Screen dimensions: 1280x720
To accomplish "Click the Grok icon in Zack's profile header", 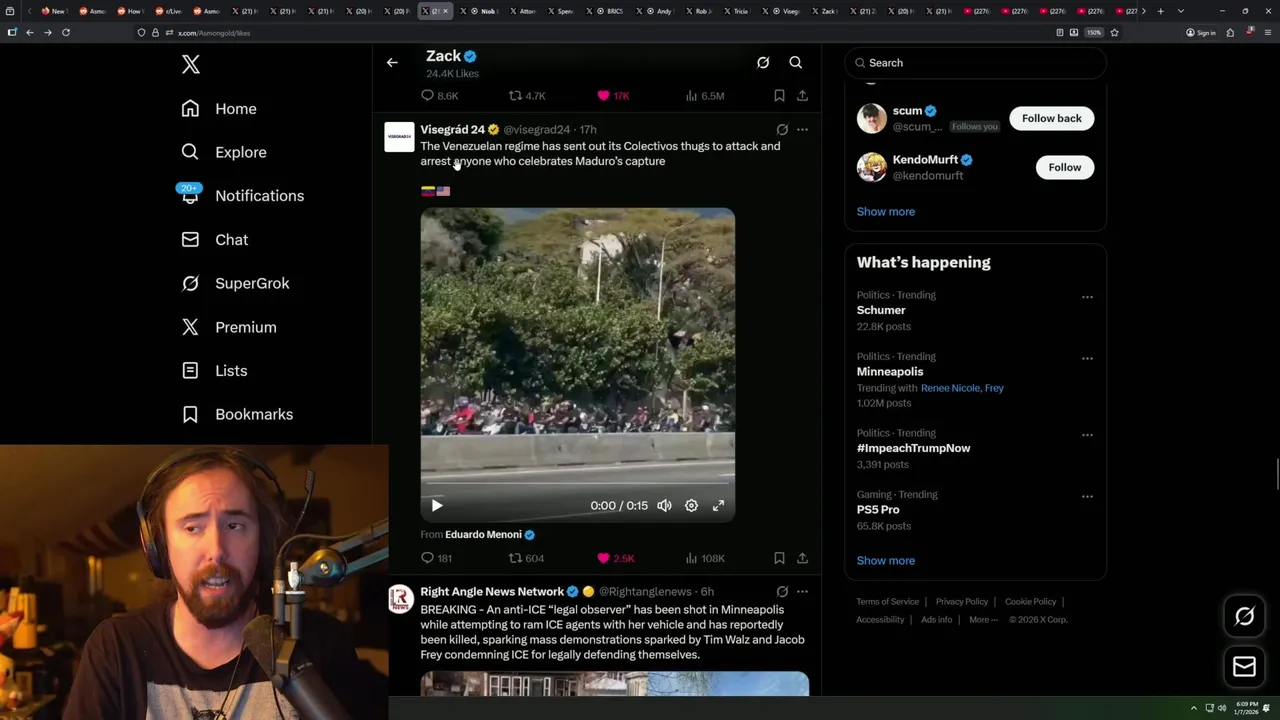I will [763, 62].
